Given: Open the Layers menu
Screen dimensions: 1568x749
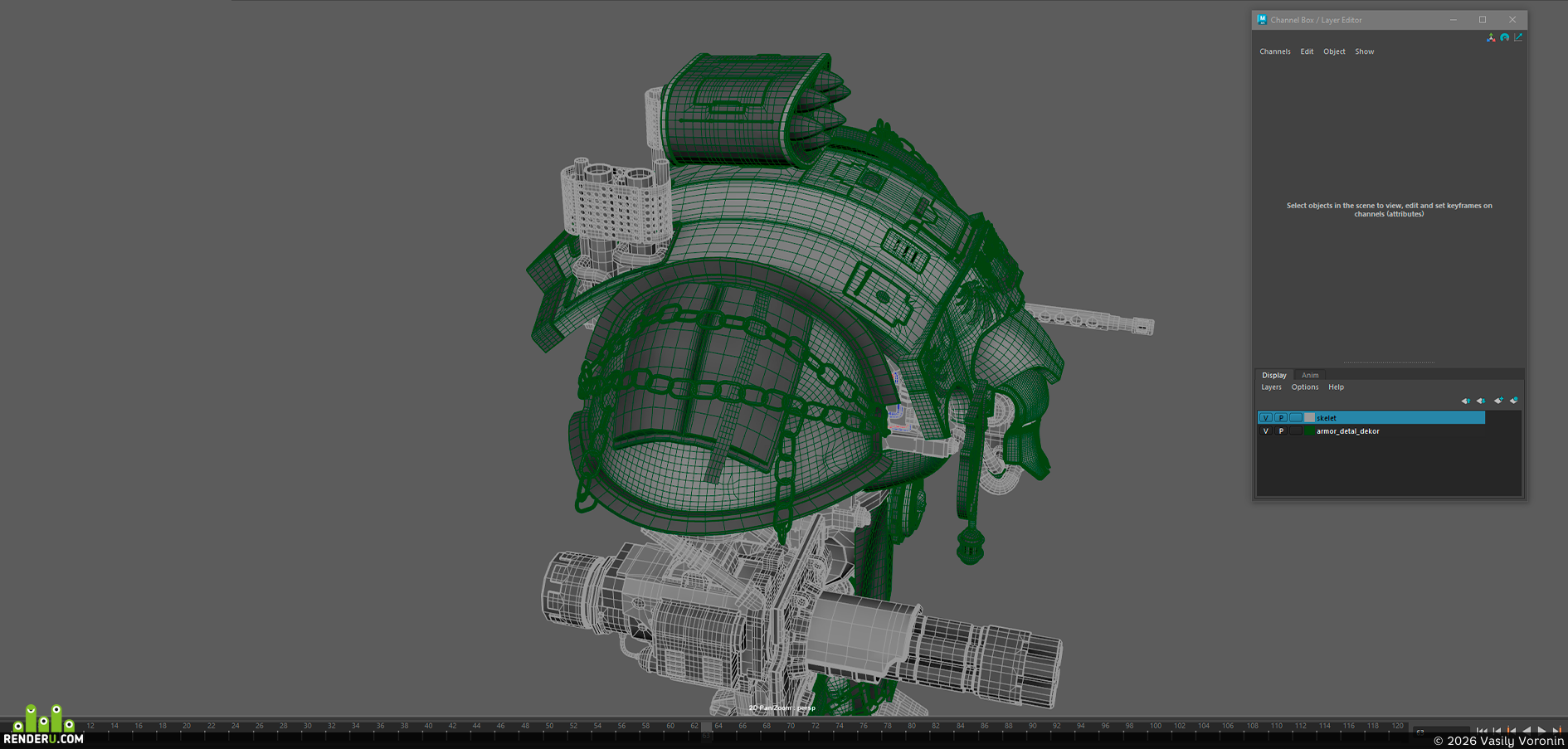Looking at the screenshot, I should [1271, 387].
